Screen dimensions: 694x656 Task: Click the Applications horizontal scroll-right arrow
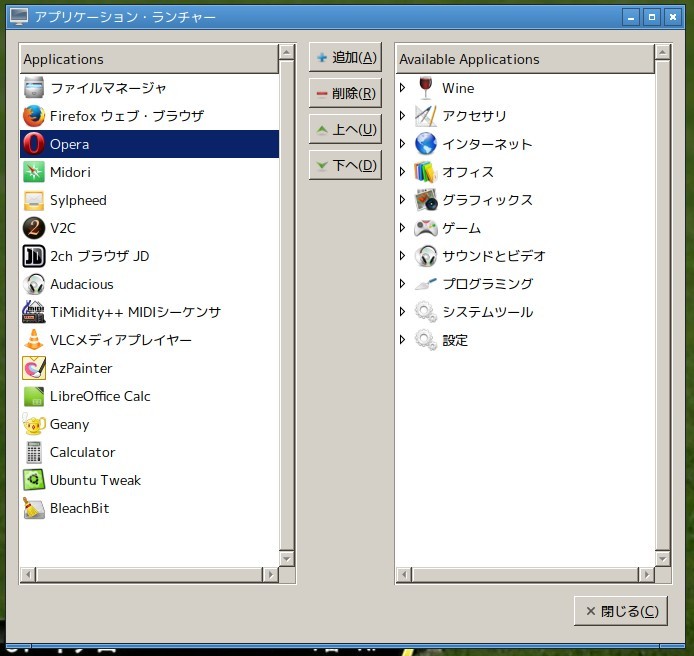pyautogui.click(x=270, y=575)
